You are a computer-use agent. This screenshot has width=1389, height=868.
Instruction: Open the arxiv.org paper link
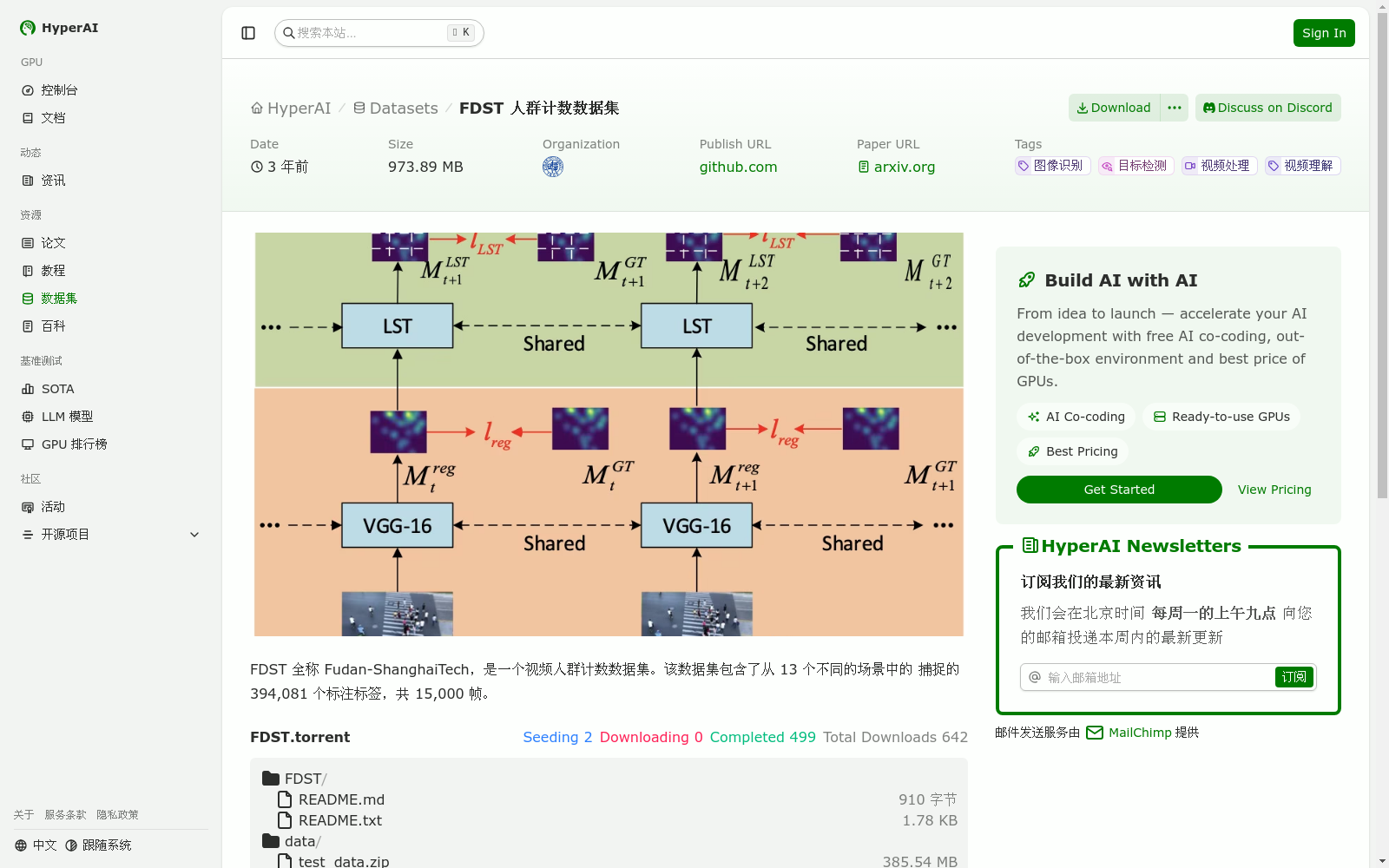tap(896, 167)
